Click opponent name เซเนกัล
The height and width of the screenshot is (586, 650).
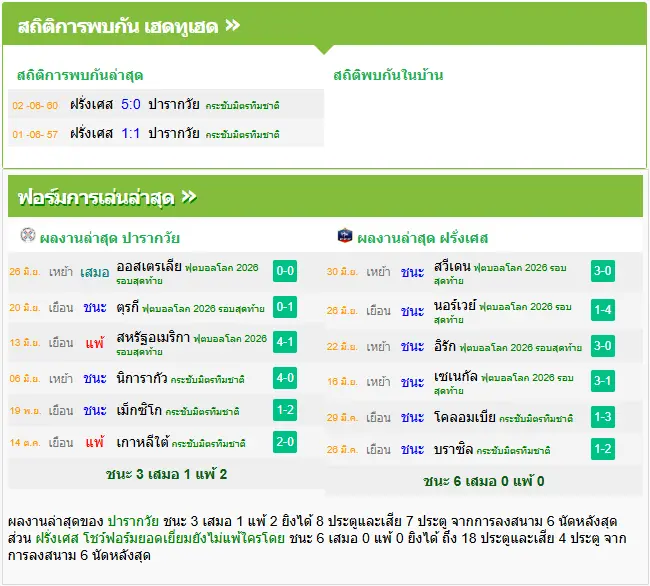point(456,376)
